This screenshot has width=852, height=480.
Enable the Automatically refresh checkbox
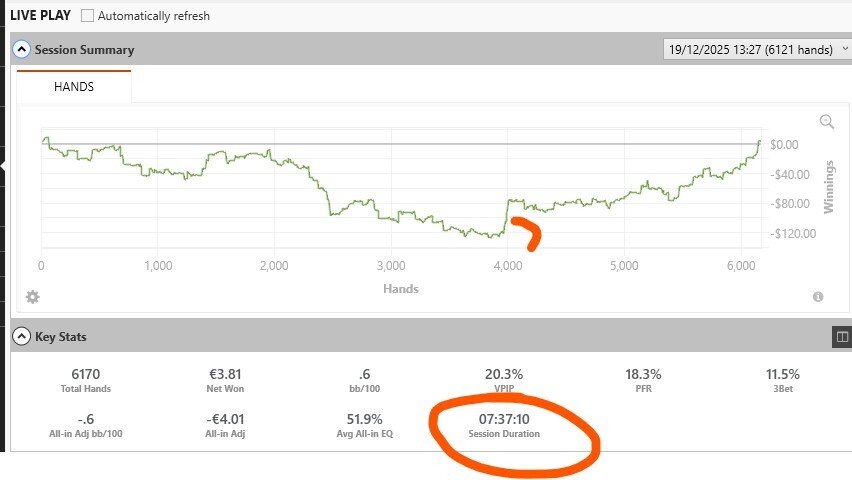tap(87, 16)
